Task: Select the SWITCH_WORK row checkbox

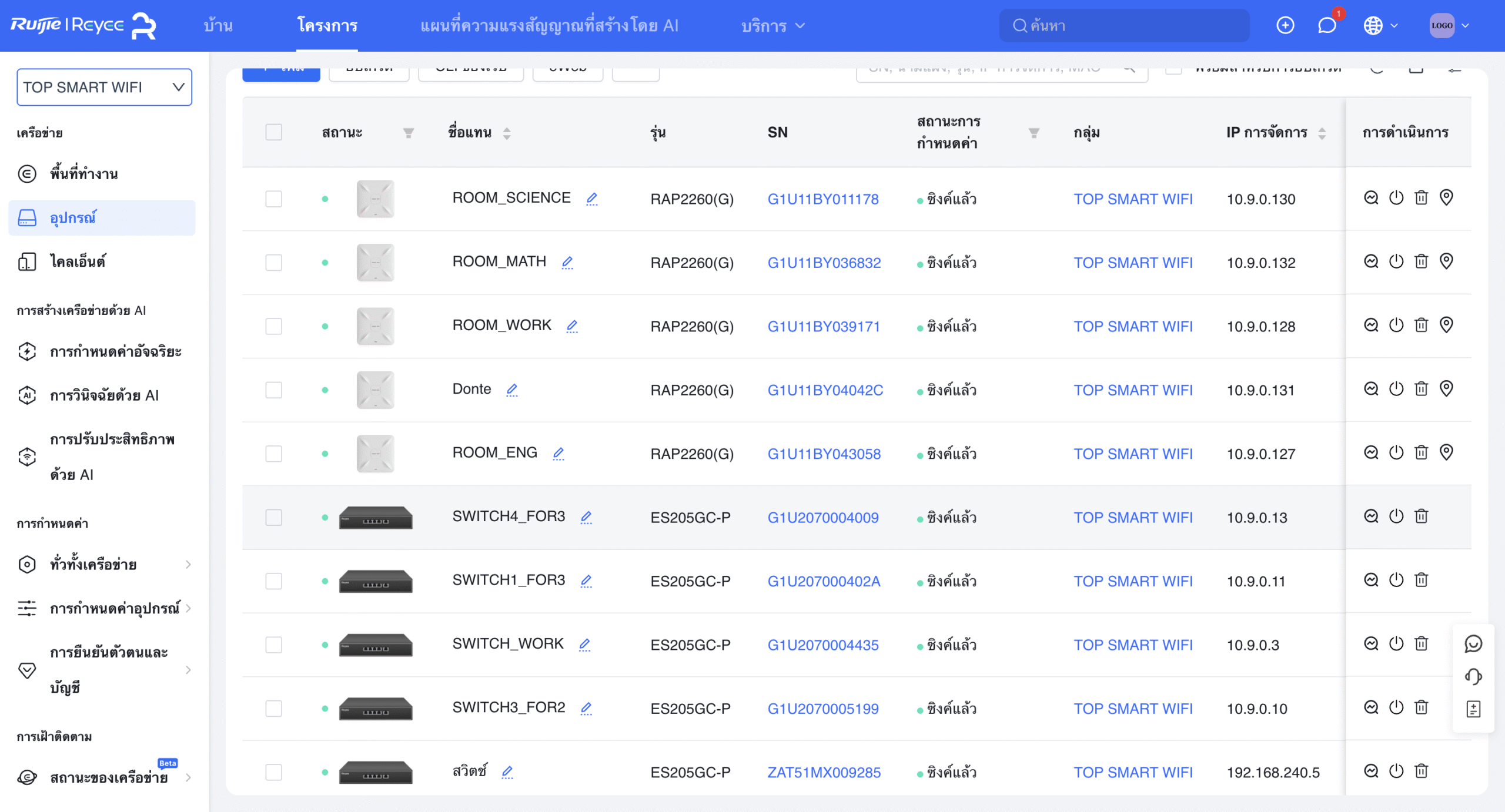Action: 273,645
